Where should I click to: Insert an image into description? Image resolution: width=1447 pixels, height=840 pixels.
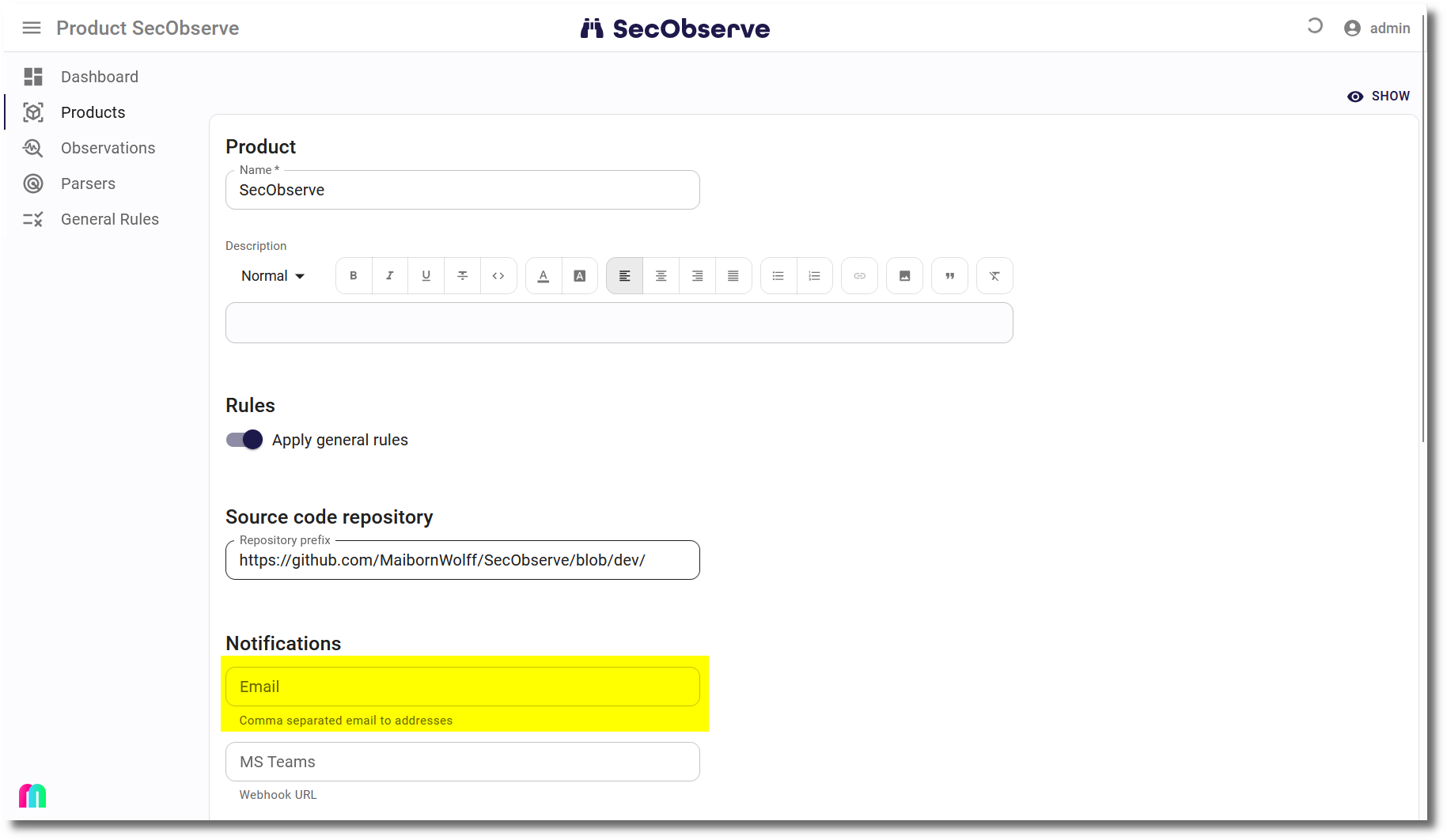tap(904, 276)
